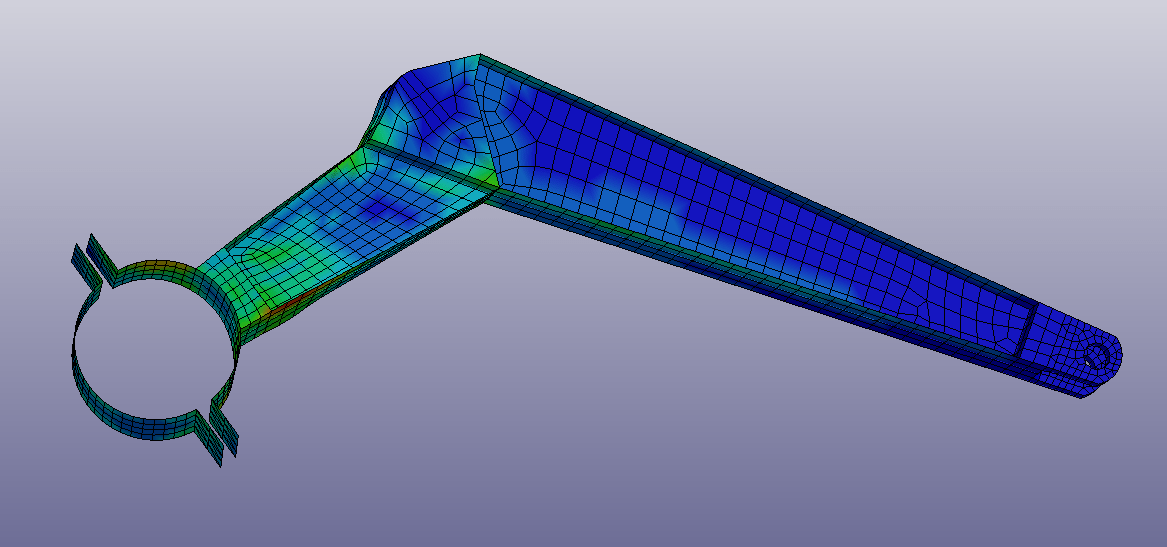
Task: Select the pin hole at the arm's narrow tip
Action: [x=1097, y=355]
